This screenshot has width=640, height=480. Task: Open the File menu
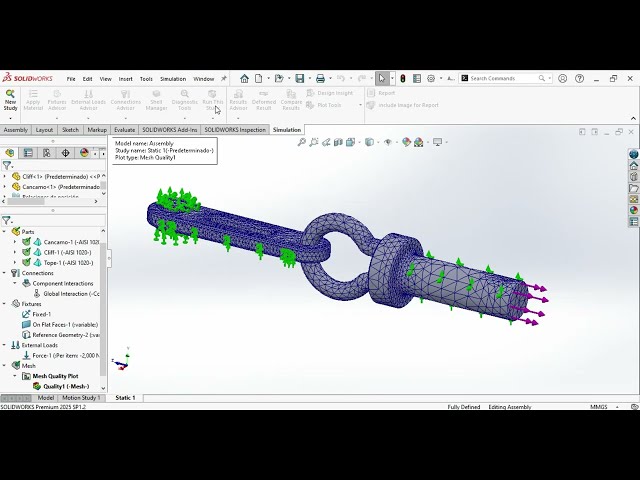click(71, 79)
